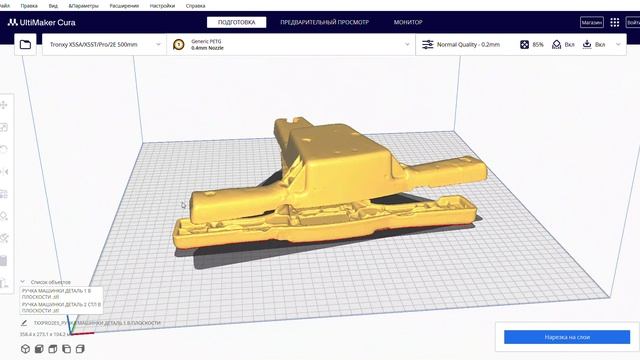Click the Normal Quality - 0.2mm profile text

click(468, 44)
